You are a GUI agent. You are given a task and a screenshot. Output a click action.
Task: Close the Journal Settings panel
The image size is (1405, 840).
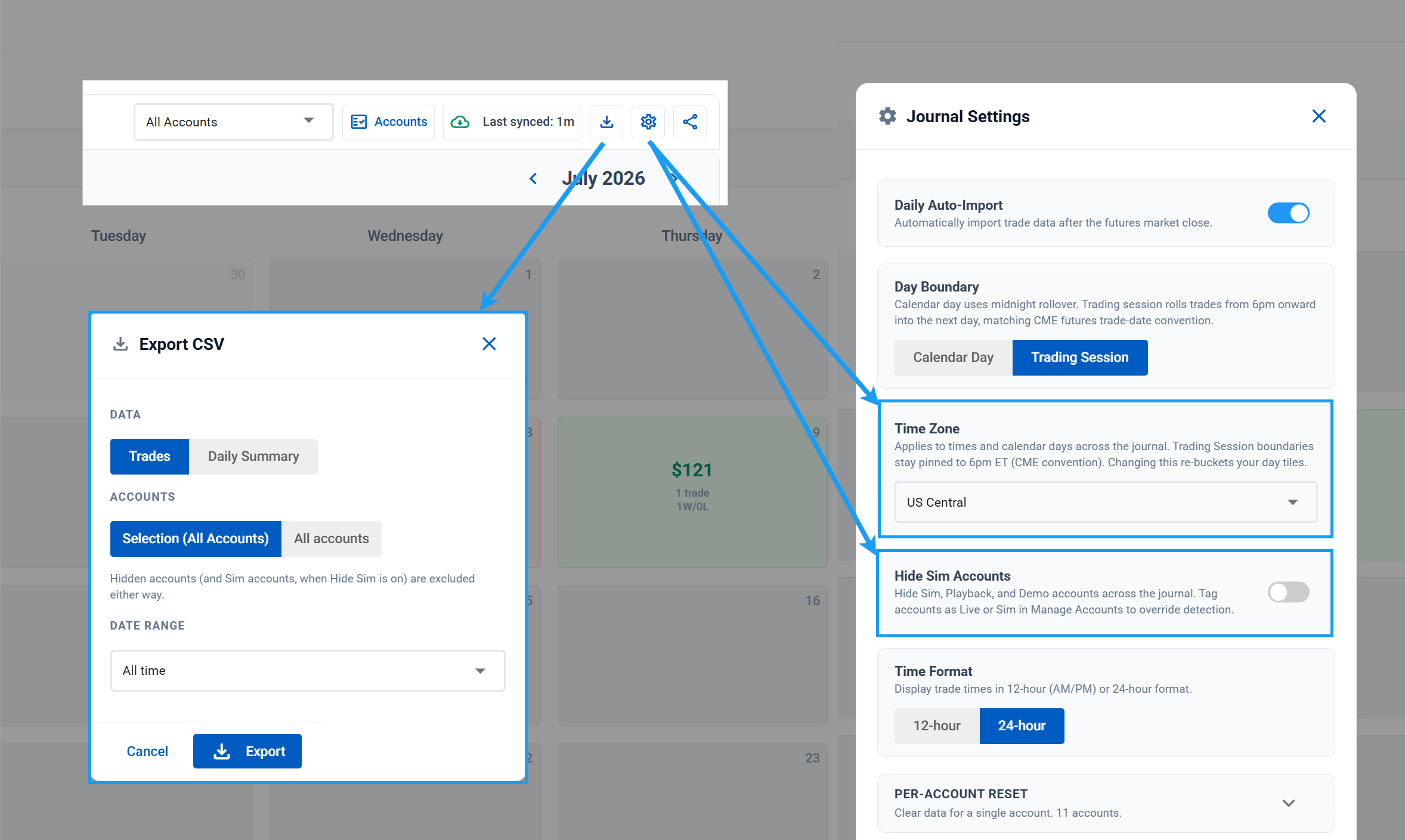click(x=1319, y=116)
